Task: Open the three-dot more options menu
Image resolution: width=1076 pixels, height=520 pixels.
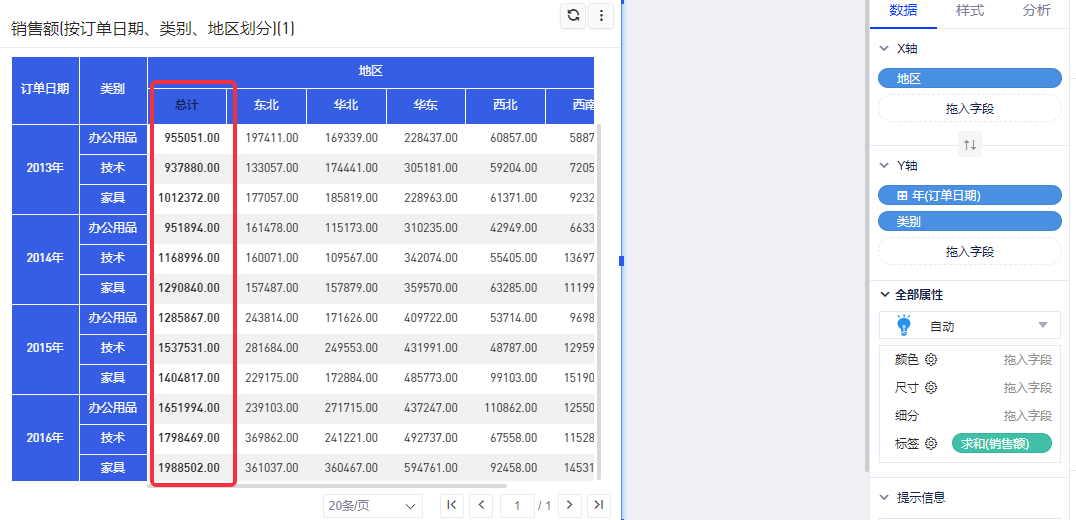Action: 600,15
